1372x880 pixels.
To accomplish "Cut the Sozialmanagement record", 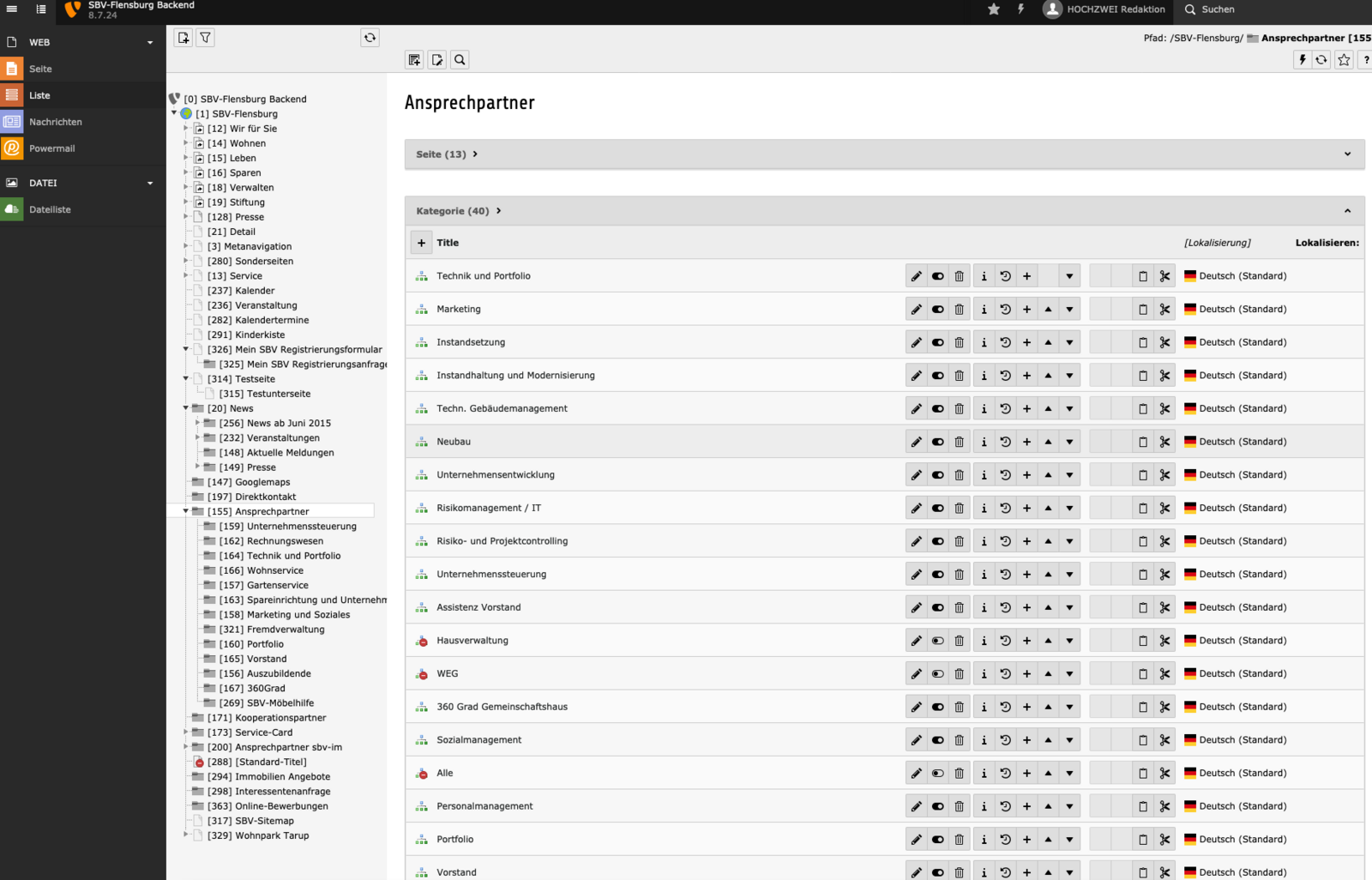I will click(x=1164, y=740).
